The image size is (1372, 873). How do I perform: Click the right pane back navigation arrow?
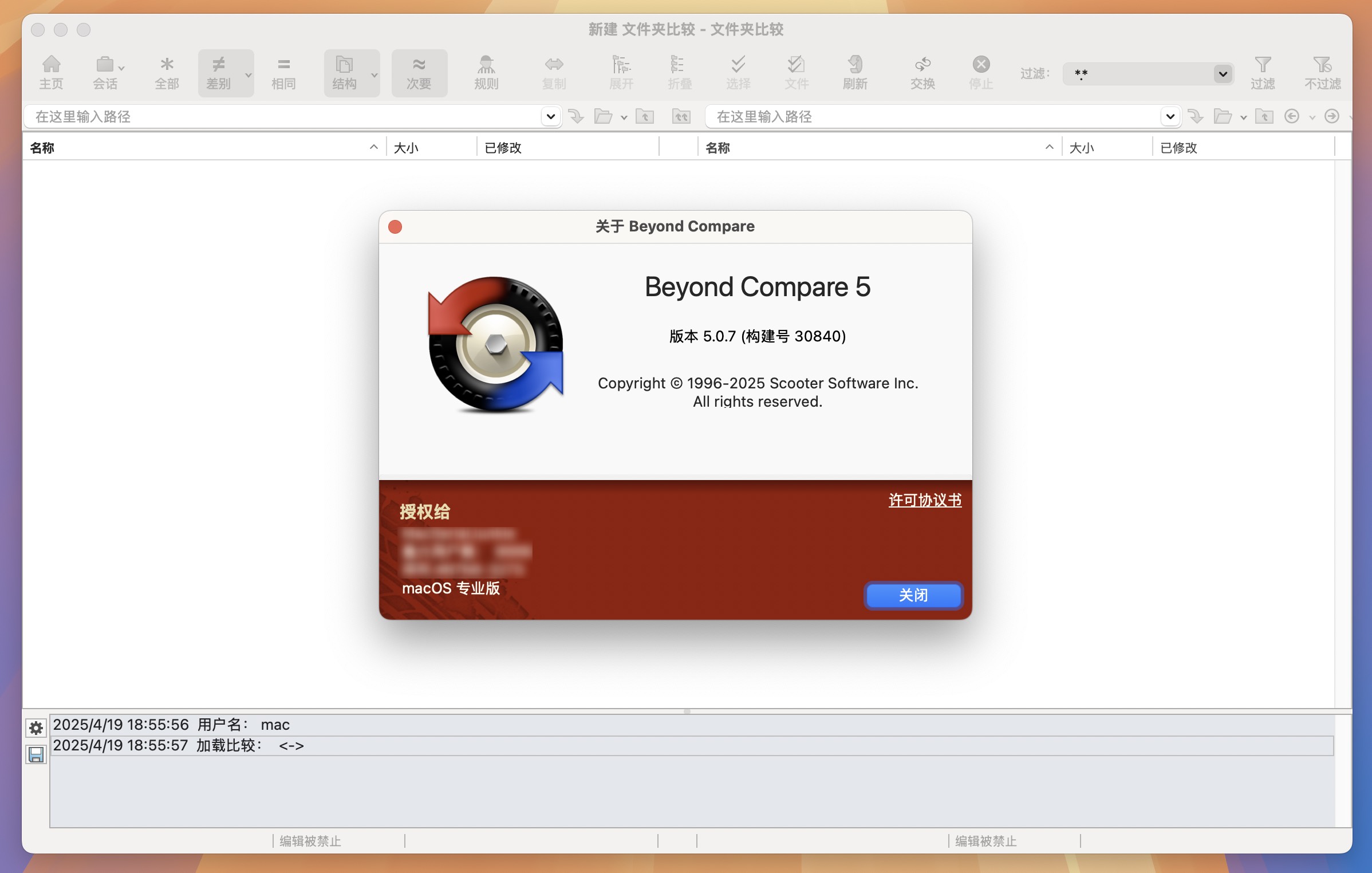1292,117
